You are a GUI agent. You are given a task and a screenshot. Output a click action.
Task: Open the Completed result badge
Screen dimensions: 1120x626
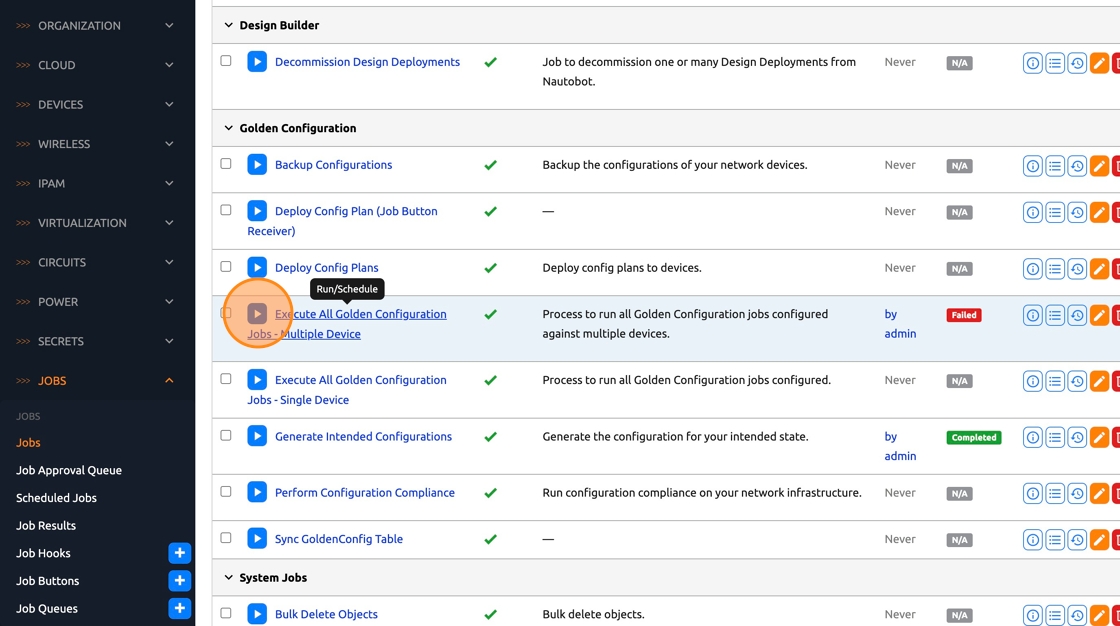click(x=973, y=438)
